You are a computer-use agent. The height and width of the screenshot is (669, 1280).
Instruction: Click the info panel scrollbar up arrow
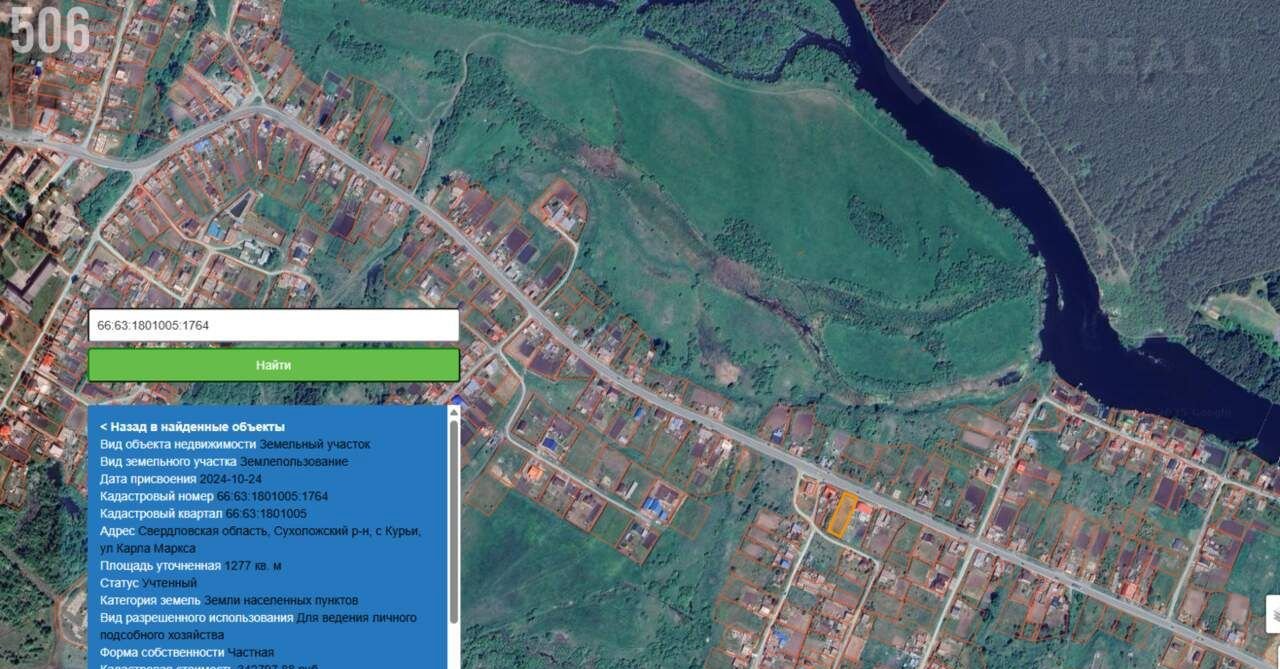[x=454, y=412]
